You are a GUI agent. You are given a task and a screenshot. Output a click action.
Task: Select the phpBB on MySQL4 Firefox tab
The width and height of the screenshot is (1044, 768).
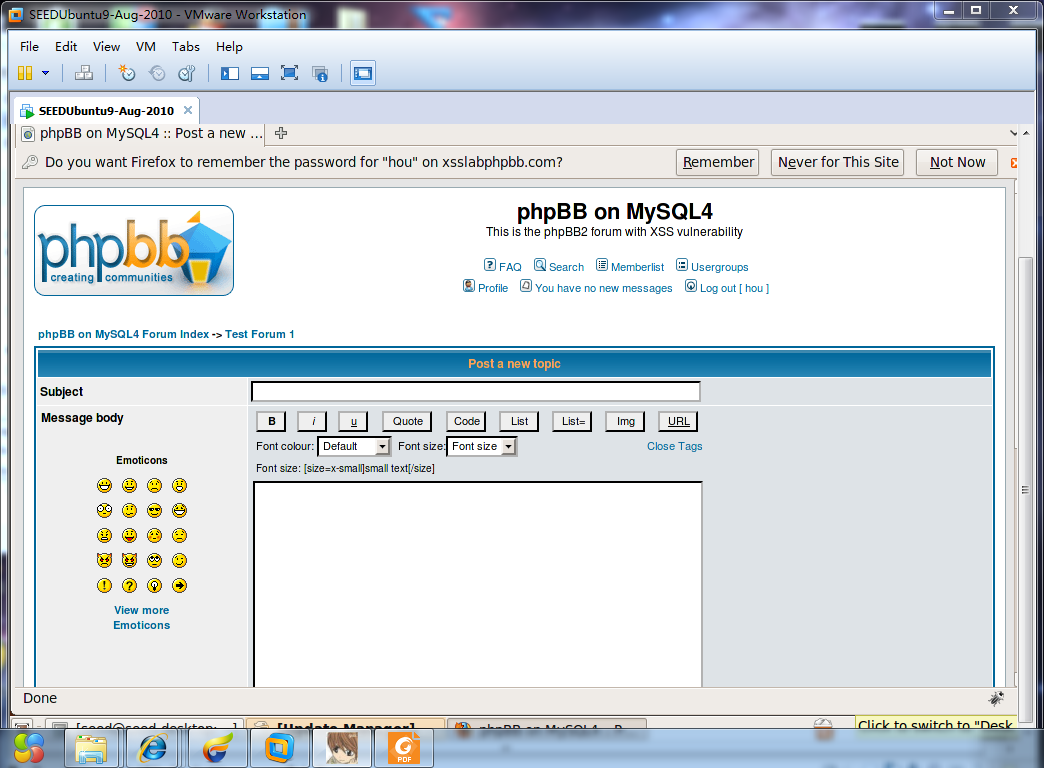pos(142,133)
